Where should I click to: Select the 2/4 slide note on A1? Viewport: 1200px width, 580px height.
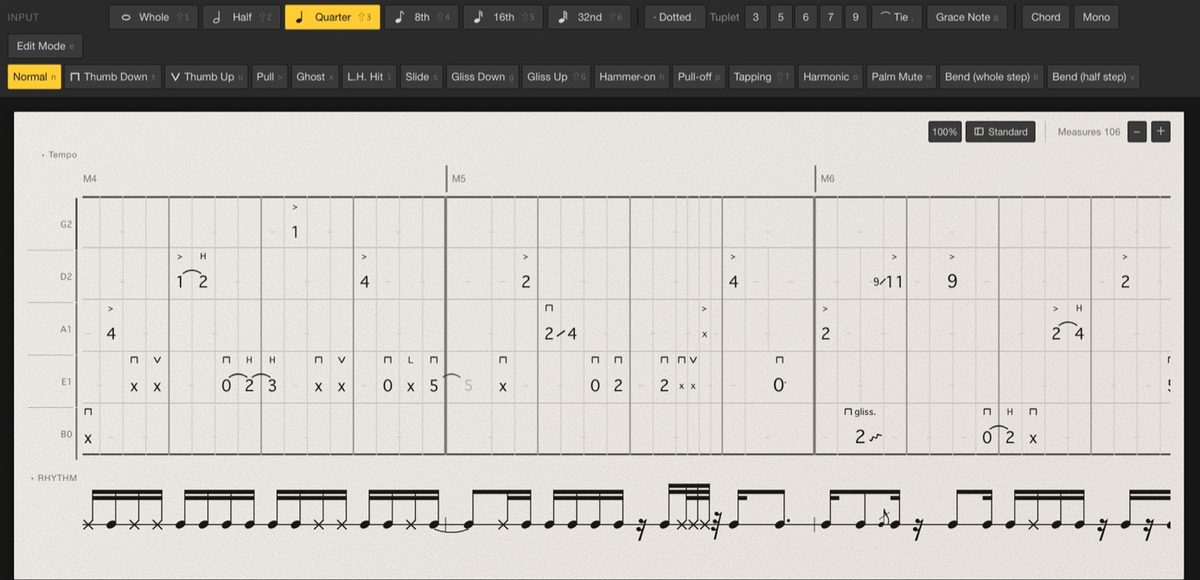click(561, 334)
